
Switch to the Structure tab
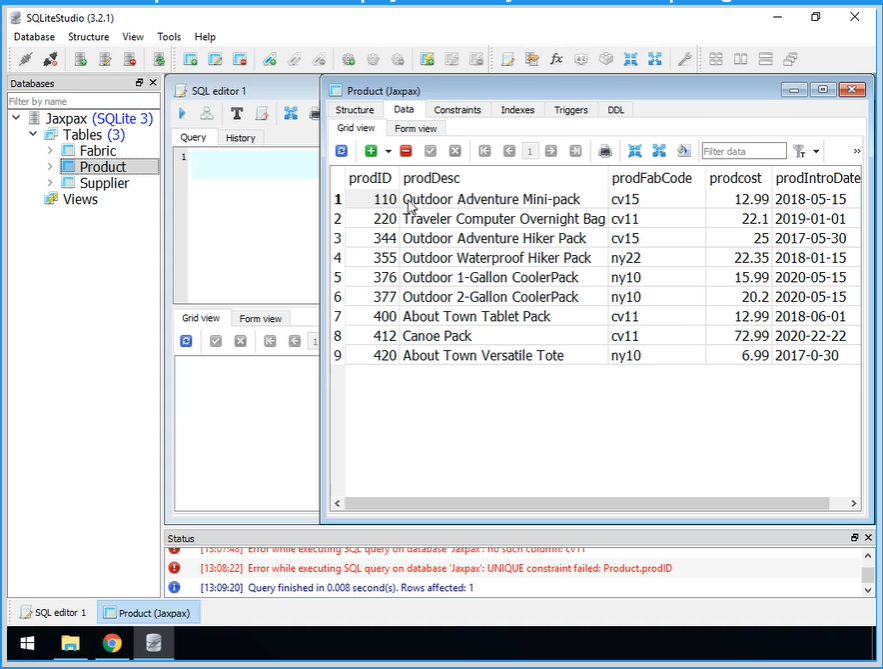[x=355, y=110]
